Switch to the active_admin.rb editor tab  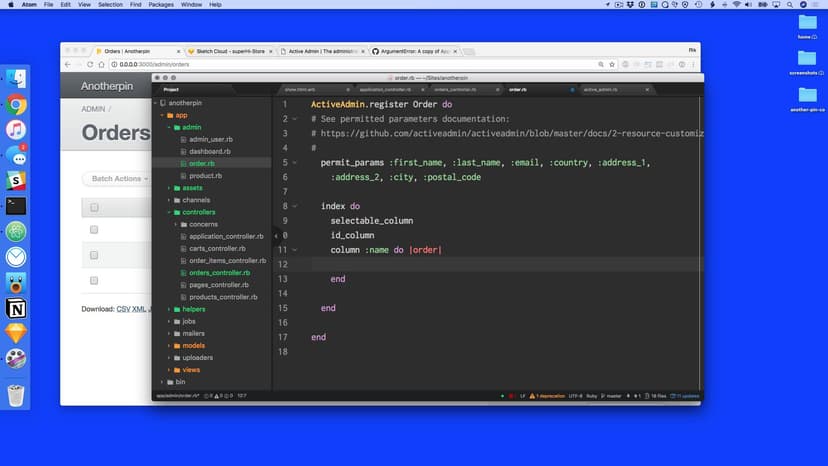coord(600,90)
